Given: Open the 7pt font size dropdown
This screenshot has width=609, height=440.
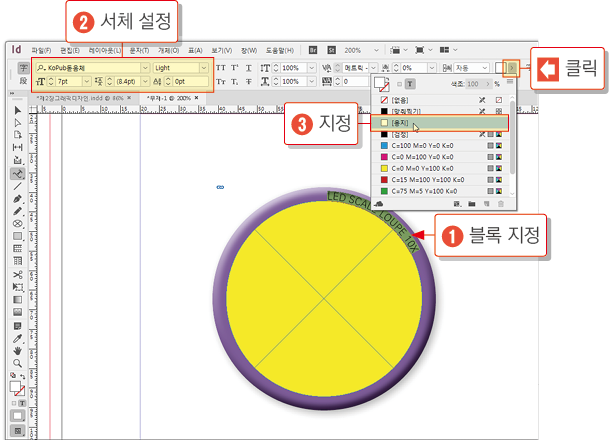Looking at the screenshot, I should coord(87,82).
